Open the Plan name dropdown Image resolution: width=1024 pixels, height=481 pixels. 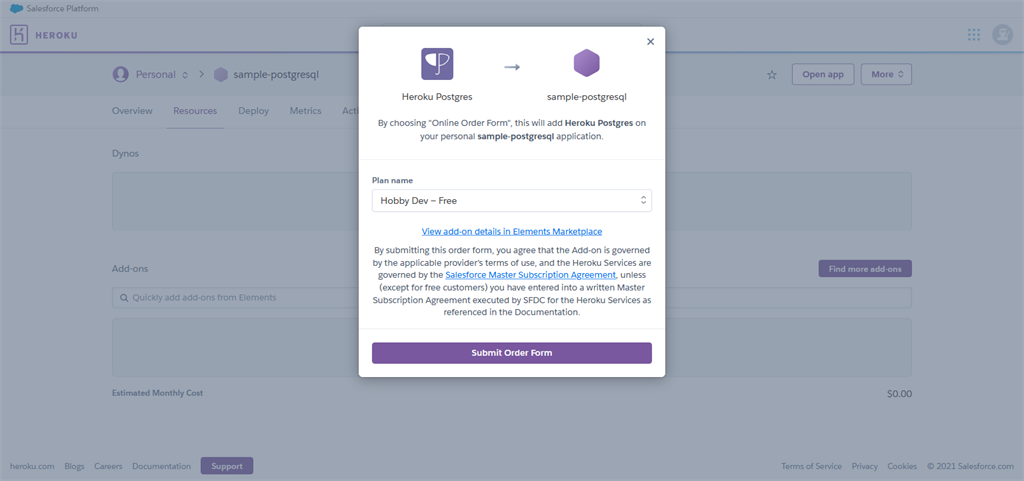point(512,201)
